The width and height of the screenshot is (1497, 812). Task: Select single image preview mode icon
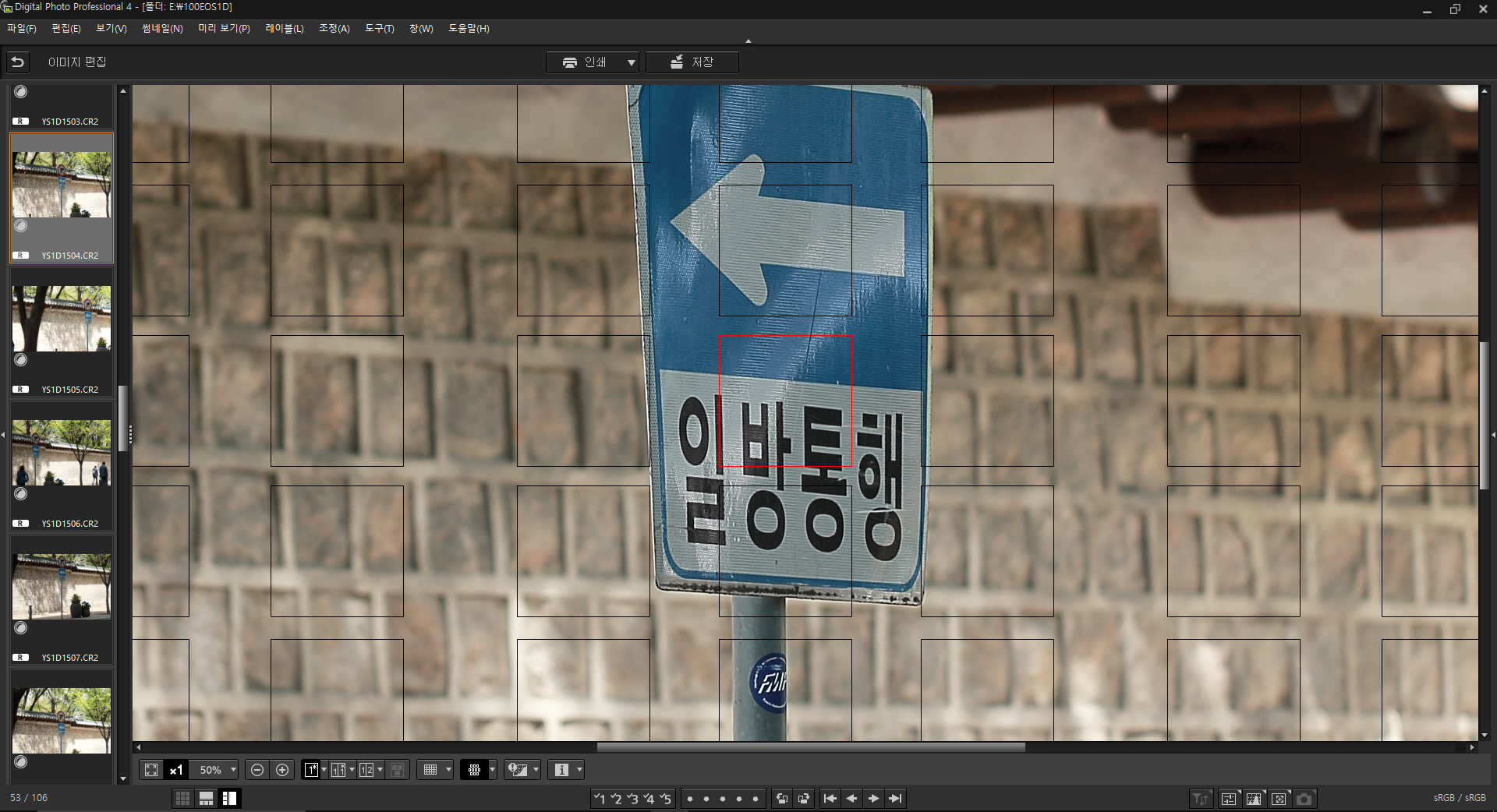pos(311,770)
